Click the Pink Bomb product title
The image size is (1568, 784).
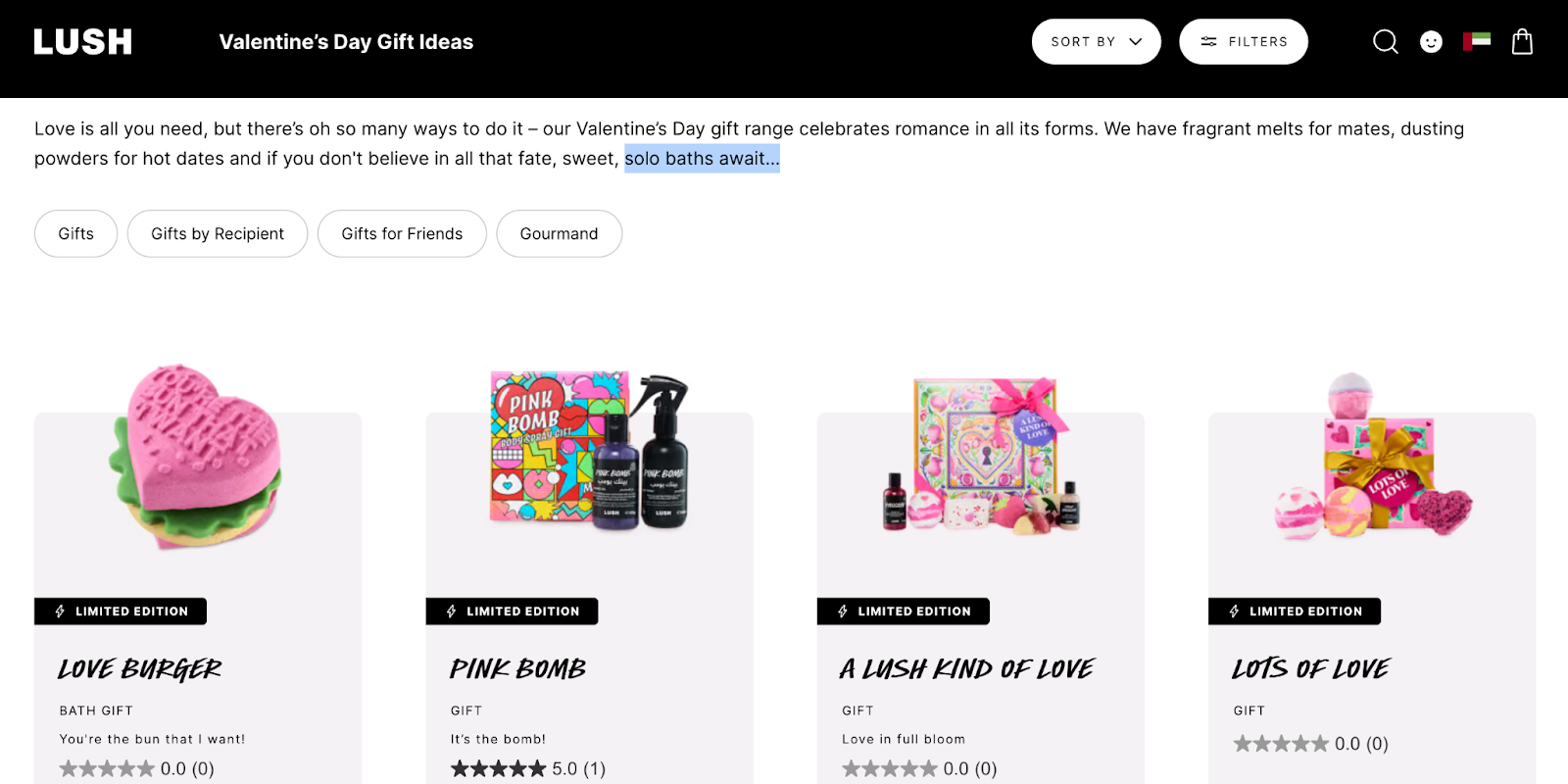517,669
